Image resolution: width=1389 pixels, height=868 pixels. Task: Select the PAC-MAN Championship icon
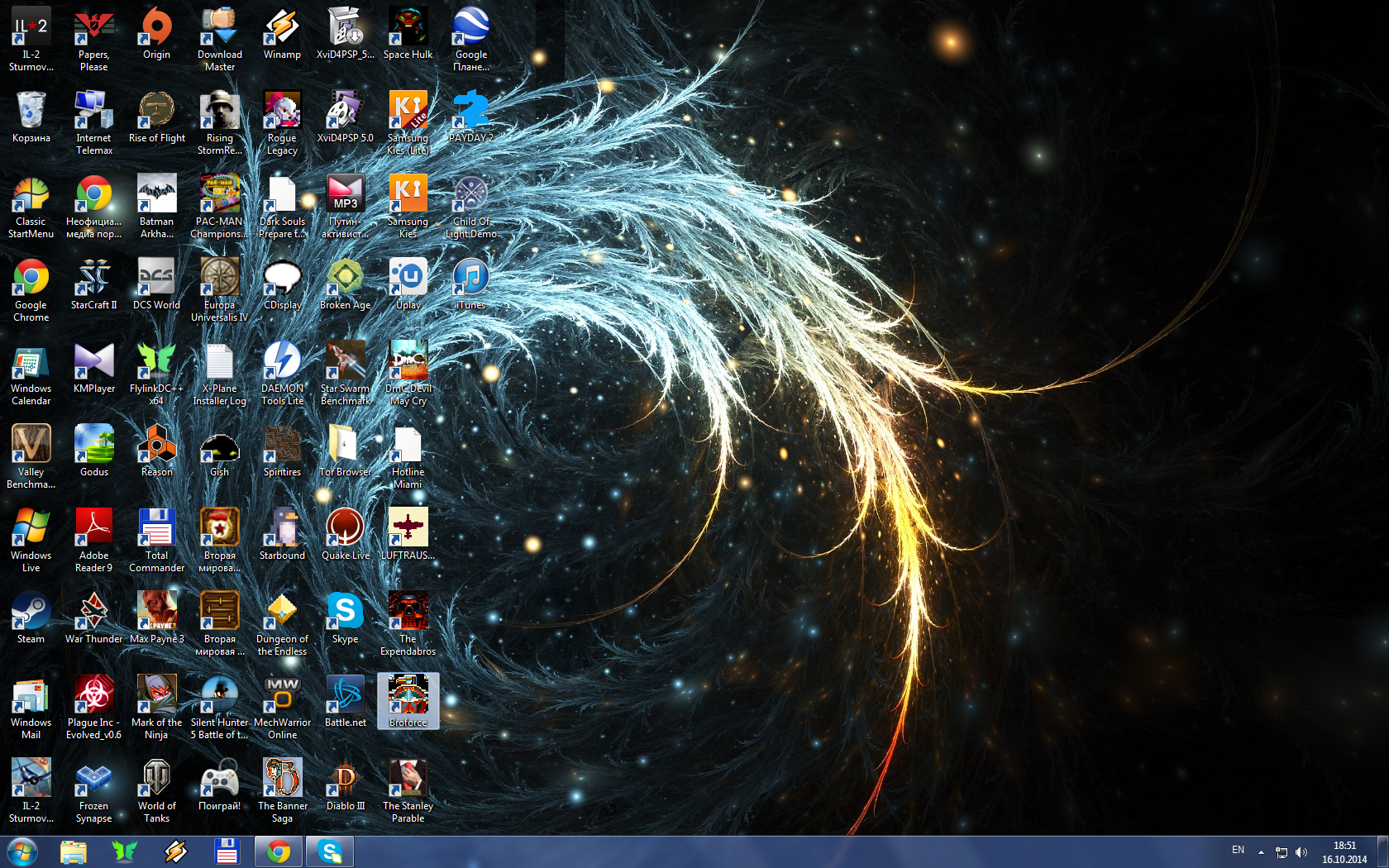(219, 206)
